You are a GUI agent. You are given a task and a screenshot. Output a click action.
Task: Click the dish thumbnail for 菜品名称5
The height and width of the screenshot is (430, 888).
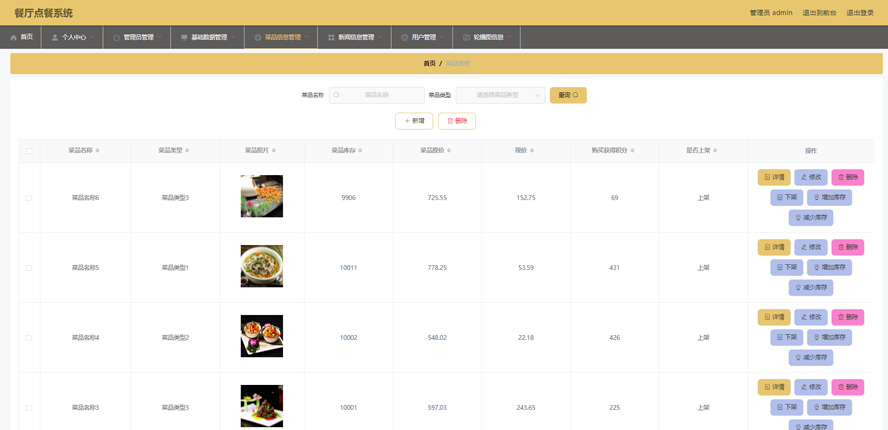(x=262, y=267)
